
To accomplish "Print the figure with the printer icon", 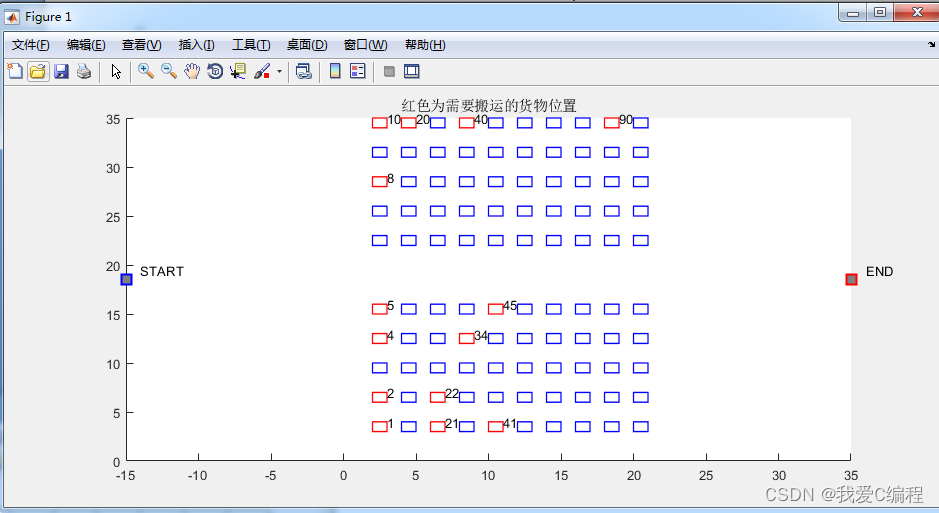I will pos(84,71).
